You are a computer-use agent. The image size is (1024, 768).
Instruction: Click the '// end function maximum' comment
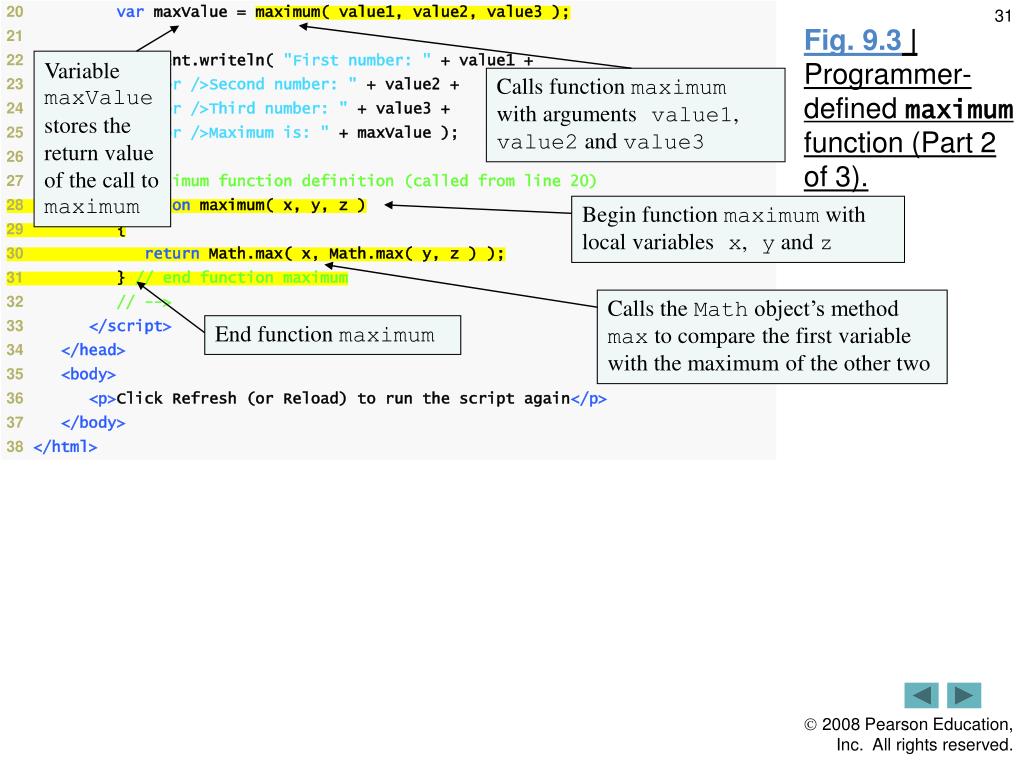[x=242, y=278]
